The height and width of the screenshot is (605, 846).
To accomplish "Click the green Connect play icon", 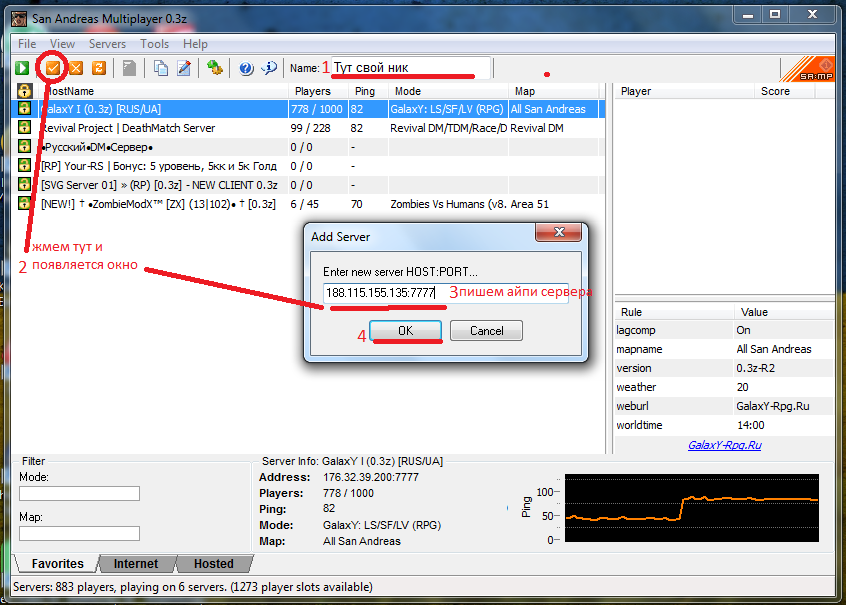I will (x=22, y=67).
